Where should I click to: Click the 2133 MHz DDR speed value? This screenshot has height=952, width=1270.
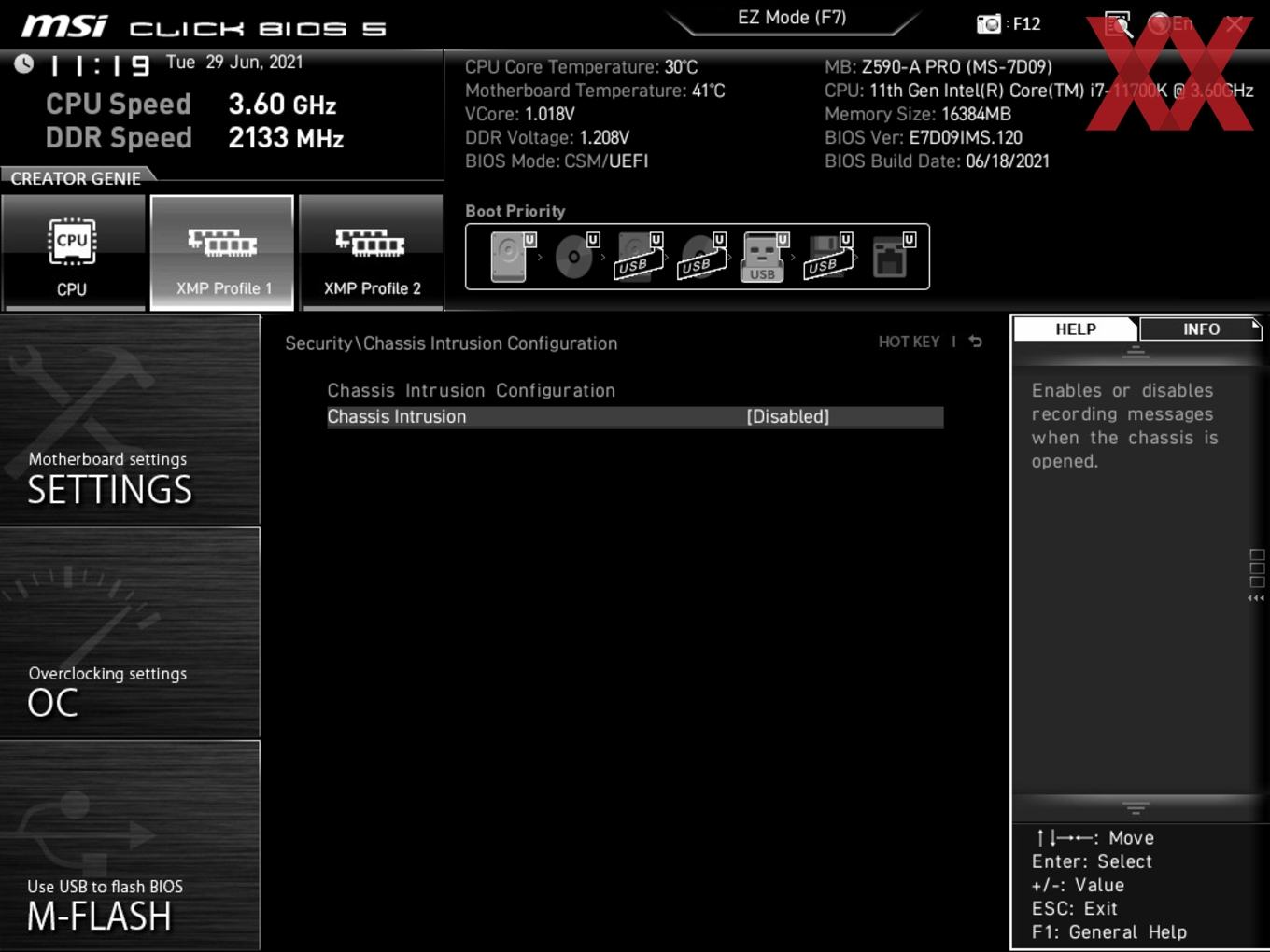(x=286, y=138)
